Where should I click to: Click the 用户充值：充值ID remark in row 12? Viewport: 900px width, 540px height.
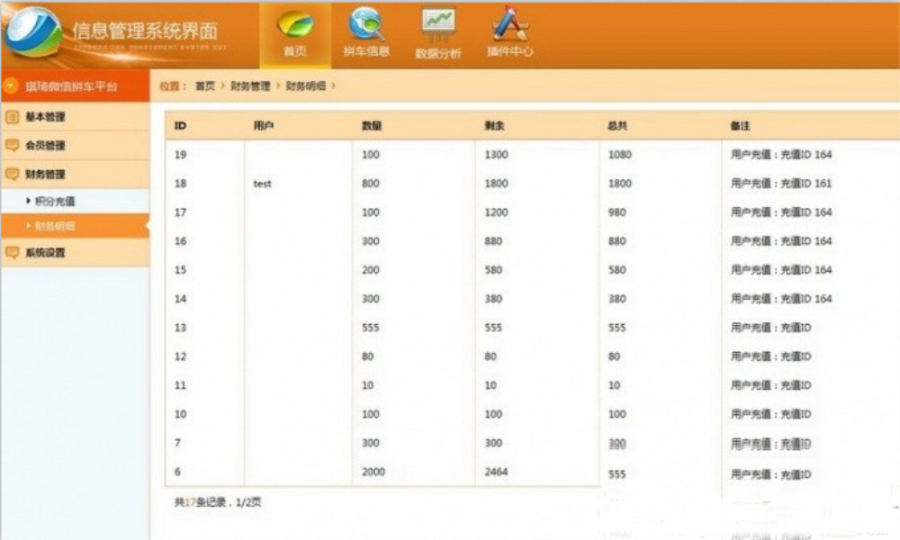point(771,356)
